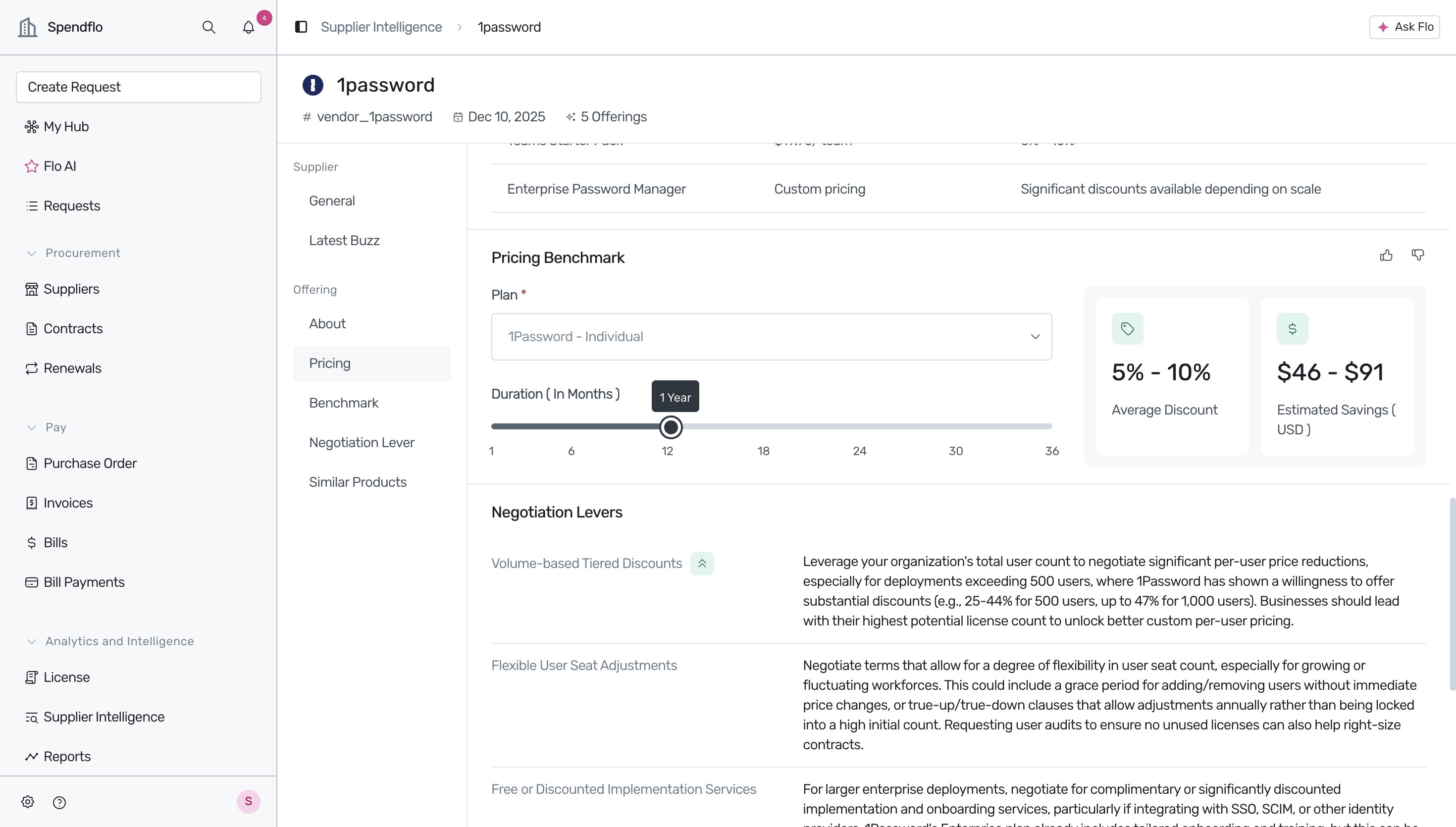The height and width of the screenshot is (827, 1456).
Task: Click Custom pricing cell
Action: pos(820,189)
